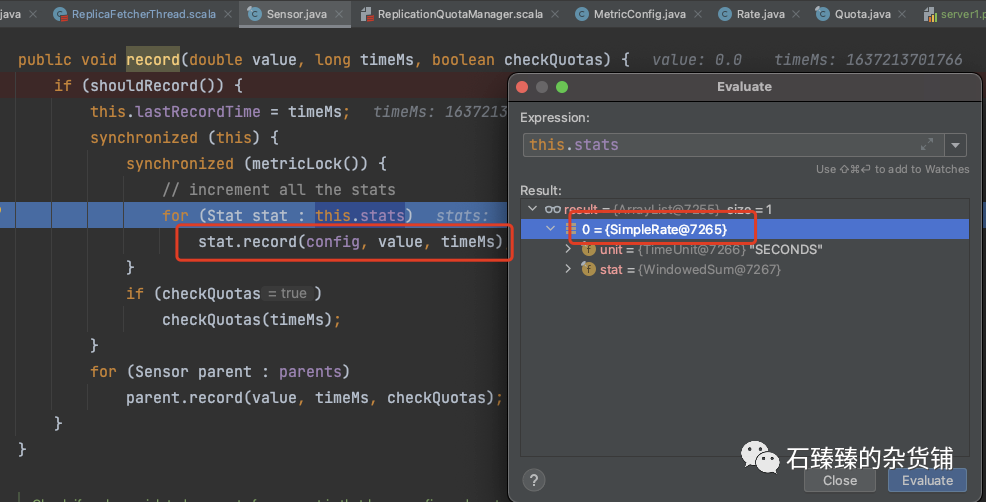The image size is (986, 502).
Task: Click the Sensor.java class file icon
Action: [255, 14]
